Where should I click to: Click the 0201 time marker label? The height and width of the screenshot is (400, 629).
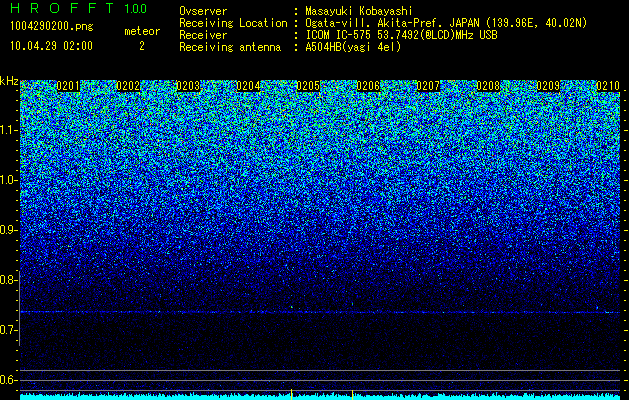coord(68,86)
